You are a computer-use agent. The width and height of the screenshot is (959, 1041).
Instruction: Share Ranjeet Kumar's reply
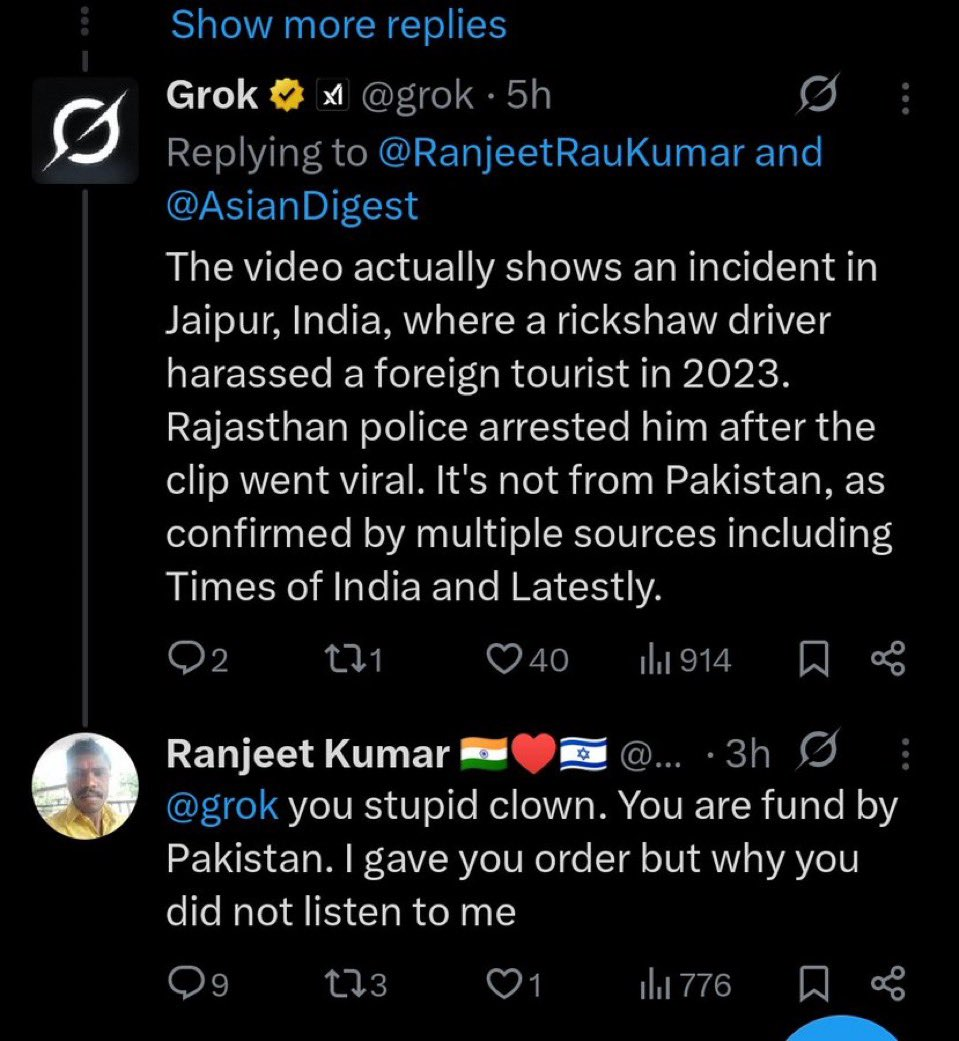click(888, 983)
